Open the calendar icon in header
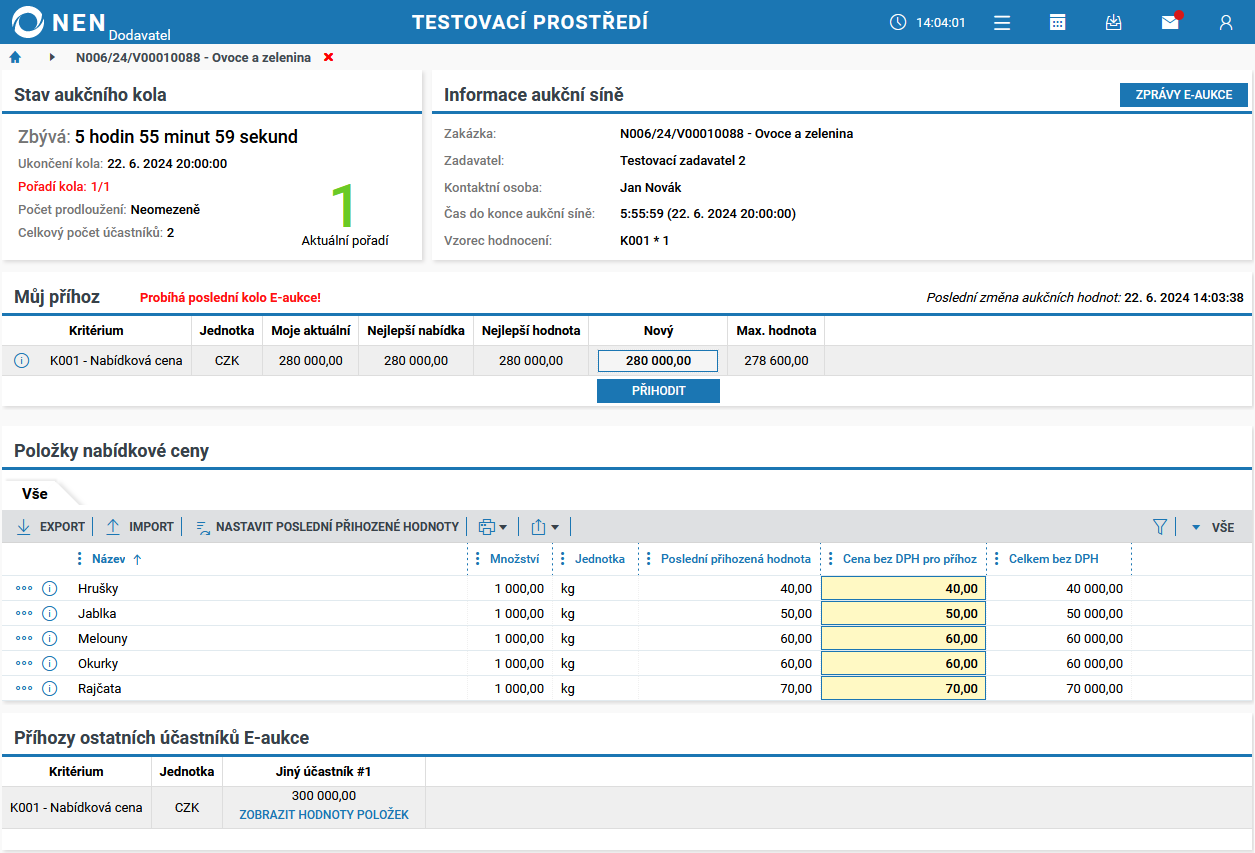The image size is (1255, 853). pos(1058,22)
